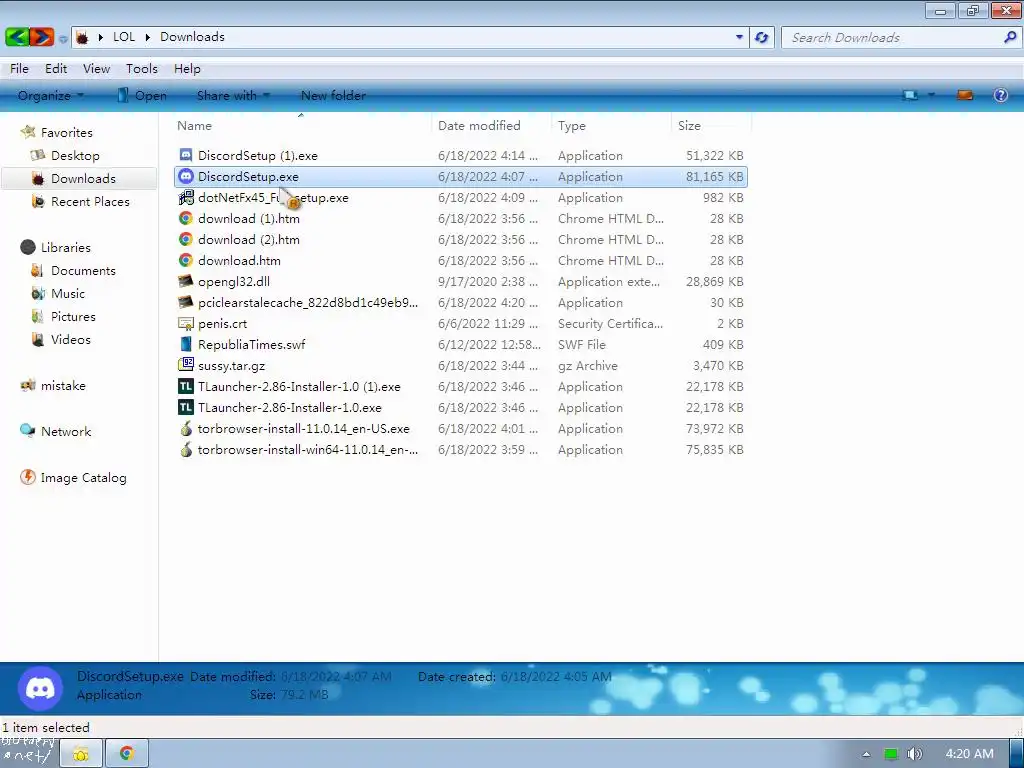This screenshot has height=768, width=1024.
Task: Go back with the green arrow button
Action: click(17, 37)
